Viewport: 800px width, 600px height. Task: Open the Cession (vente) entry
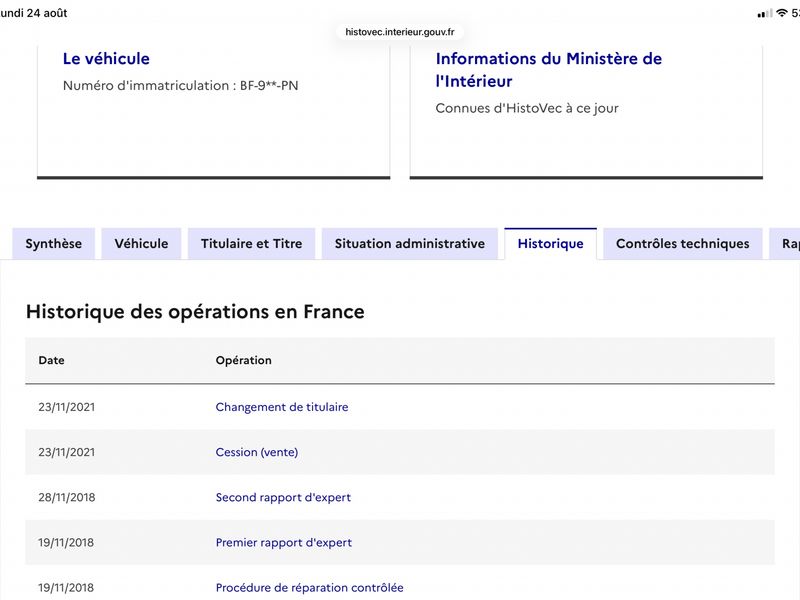coord(257,452)
